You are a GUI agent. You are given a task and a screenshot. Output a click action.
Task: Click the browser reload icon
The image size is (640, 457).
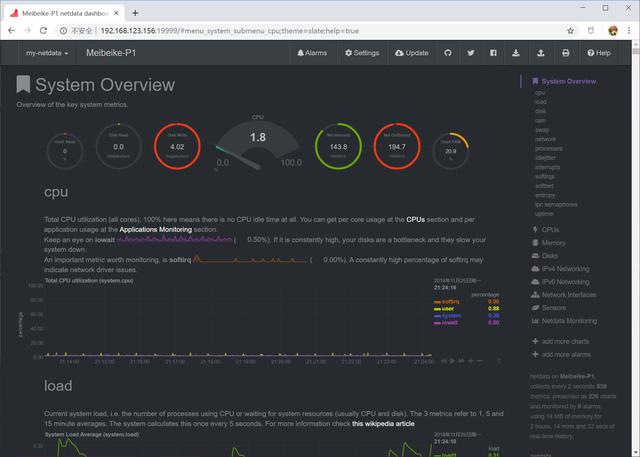click(x=43, y=31)
